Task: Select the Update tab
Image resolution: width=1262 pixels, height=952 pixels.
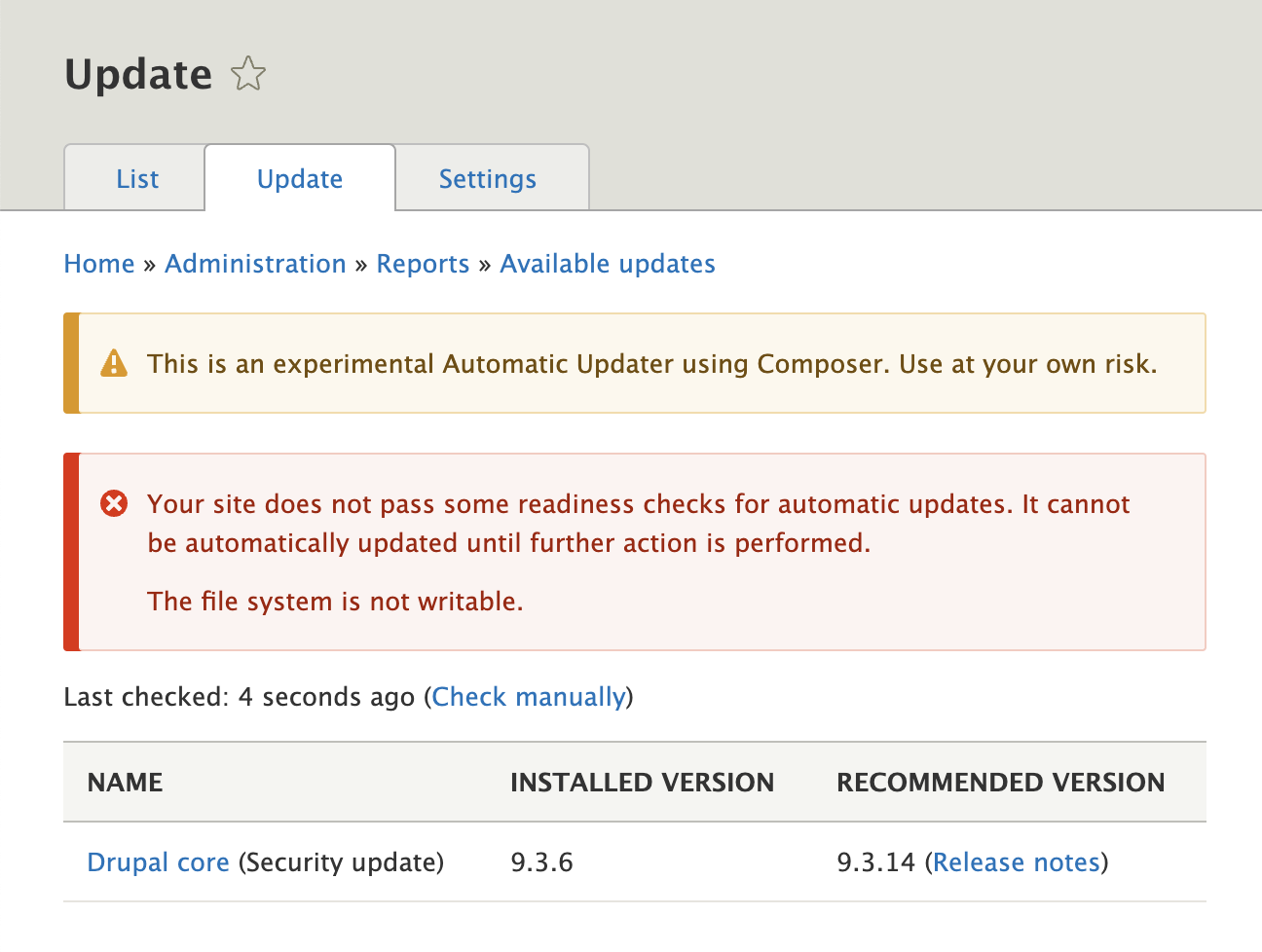Action: pos(300,179)
